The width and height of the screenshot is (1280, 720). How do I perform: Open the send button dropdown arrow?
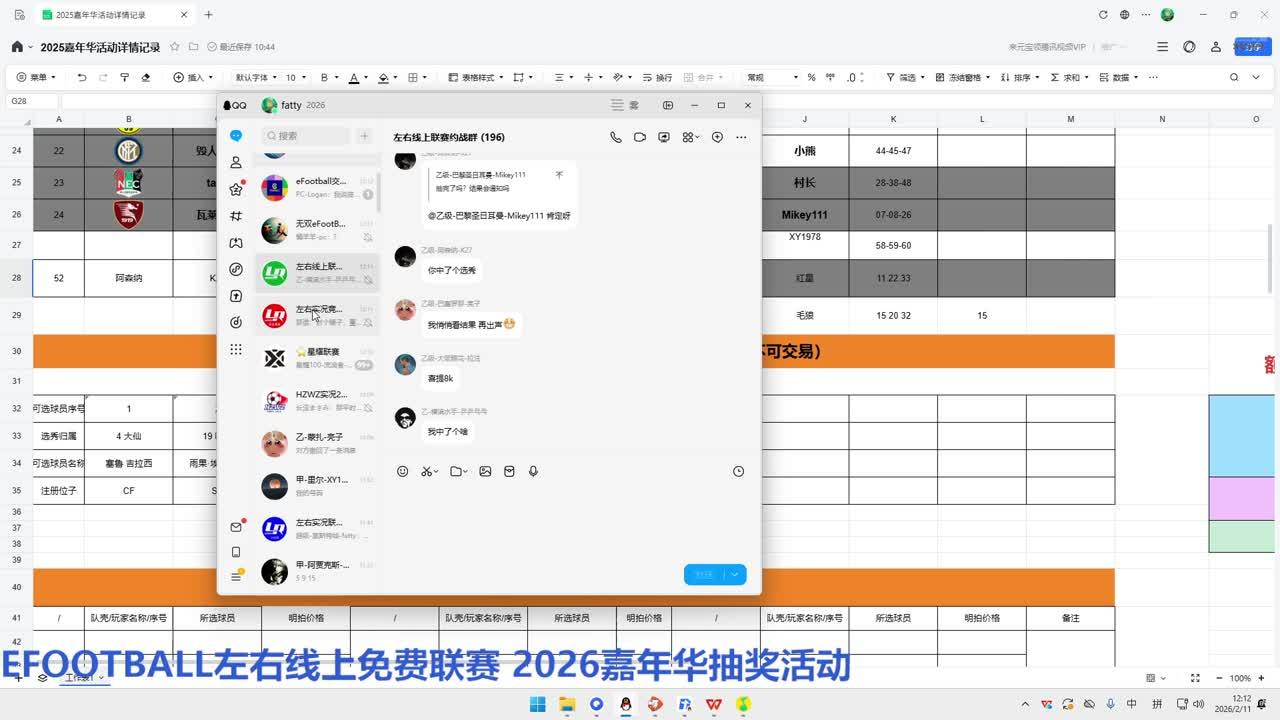[x=735, y=574]
